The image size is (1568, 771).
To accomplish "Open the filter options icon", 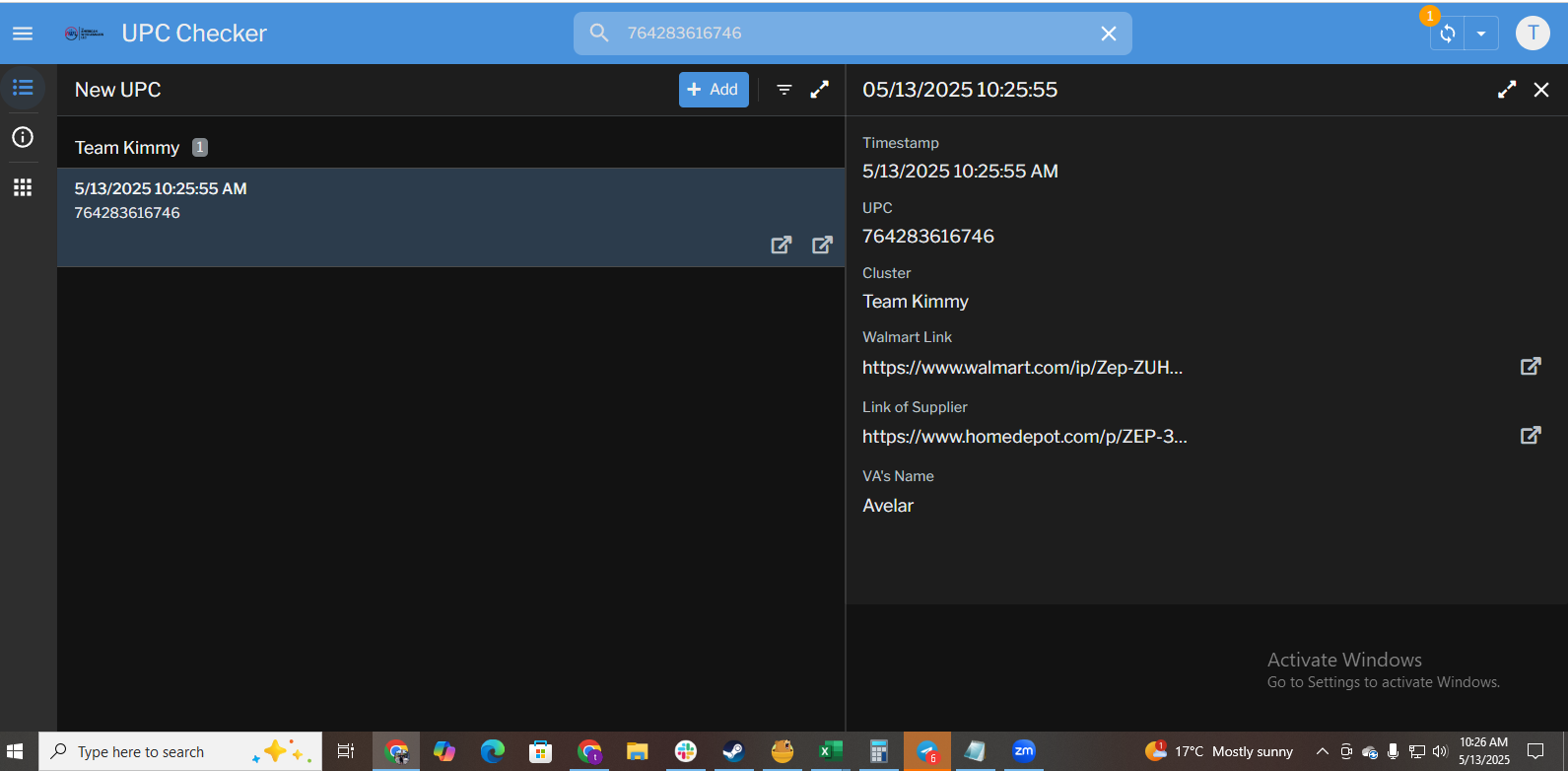I will pyautogui.click(x=784, y=90).
